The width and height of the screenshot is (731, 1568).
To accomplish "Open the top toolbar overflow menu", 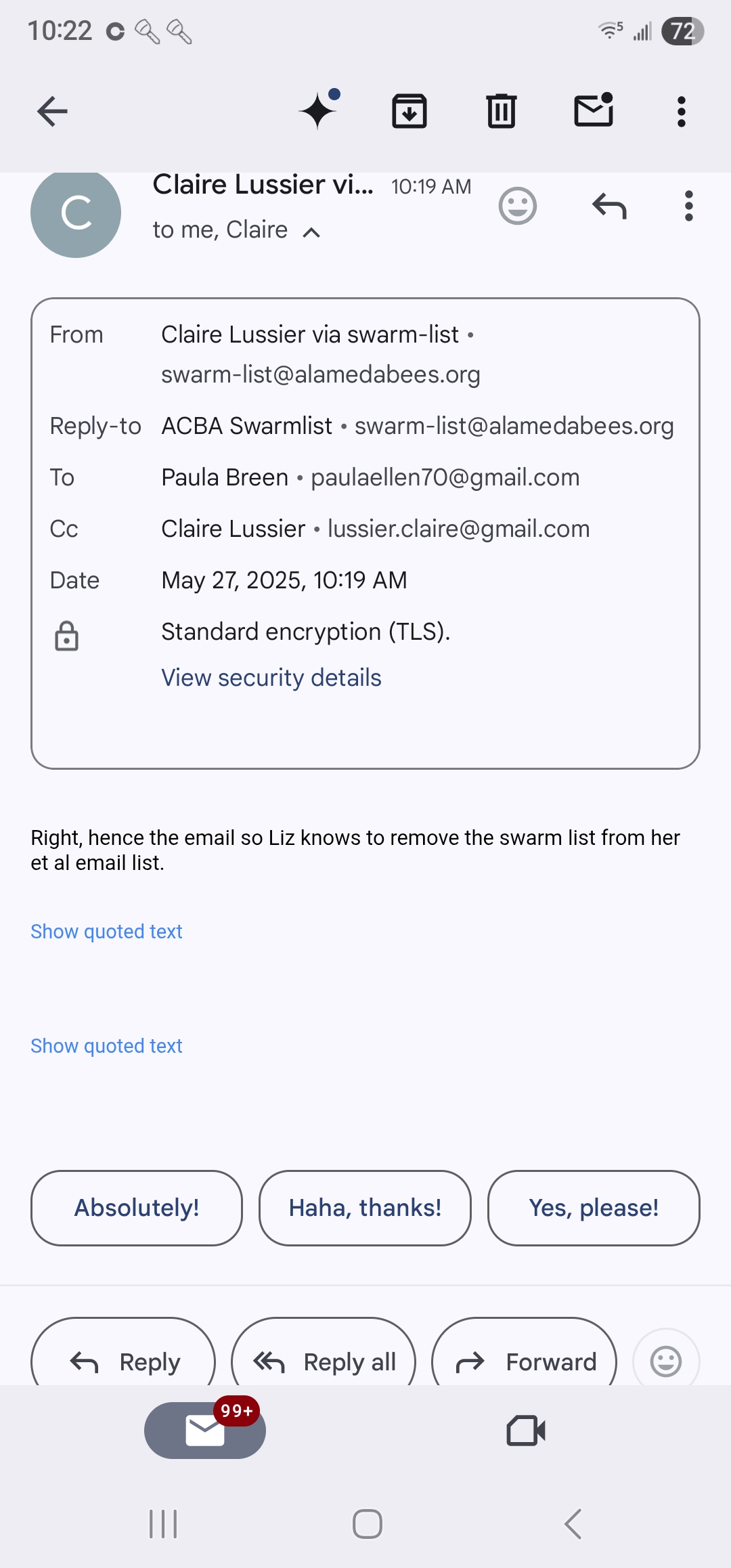I will point(682,112).
